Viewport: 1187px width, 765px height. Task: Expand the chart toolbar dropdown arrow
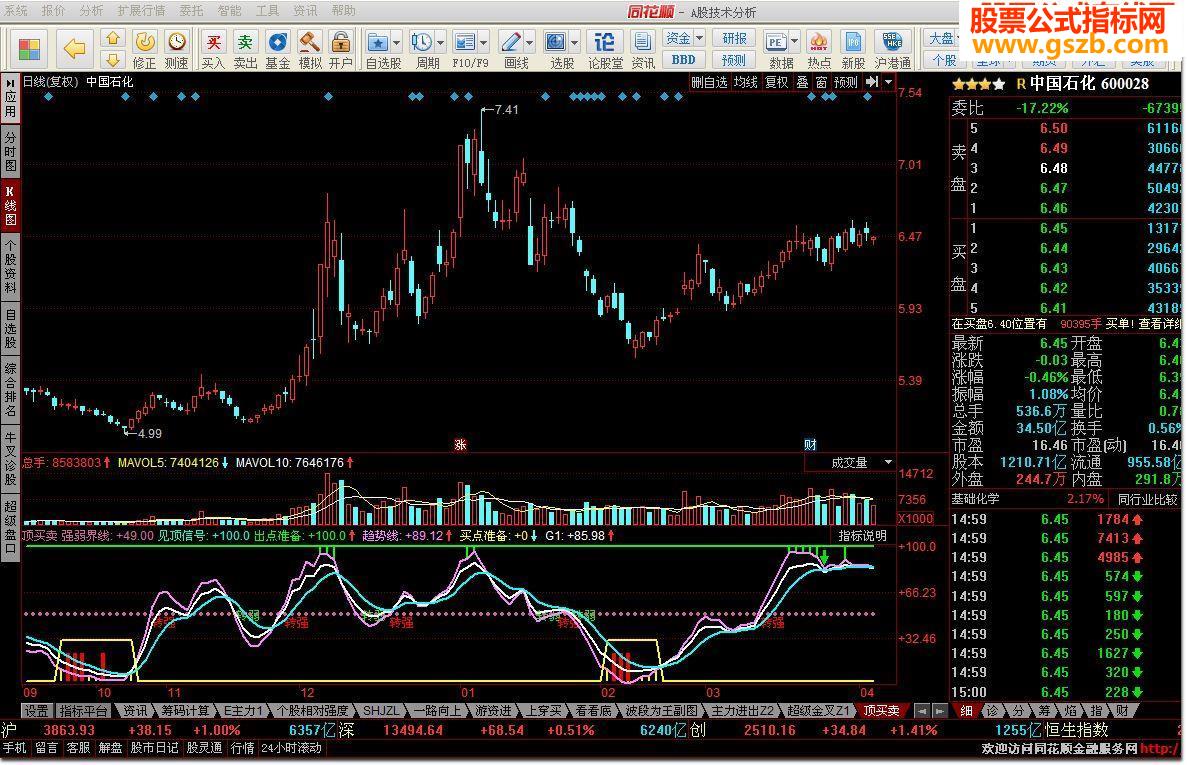(889, 82)
